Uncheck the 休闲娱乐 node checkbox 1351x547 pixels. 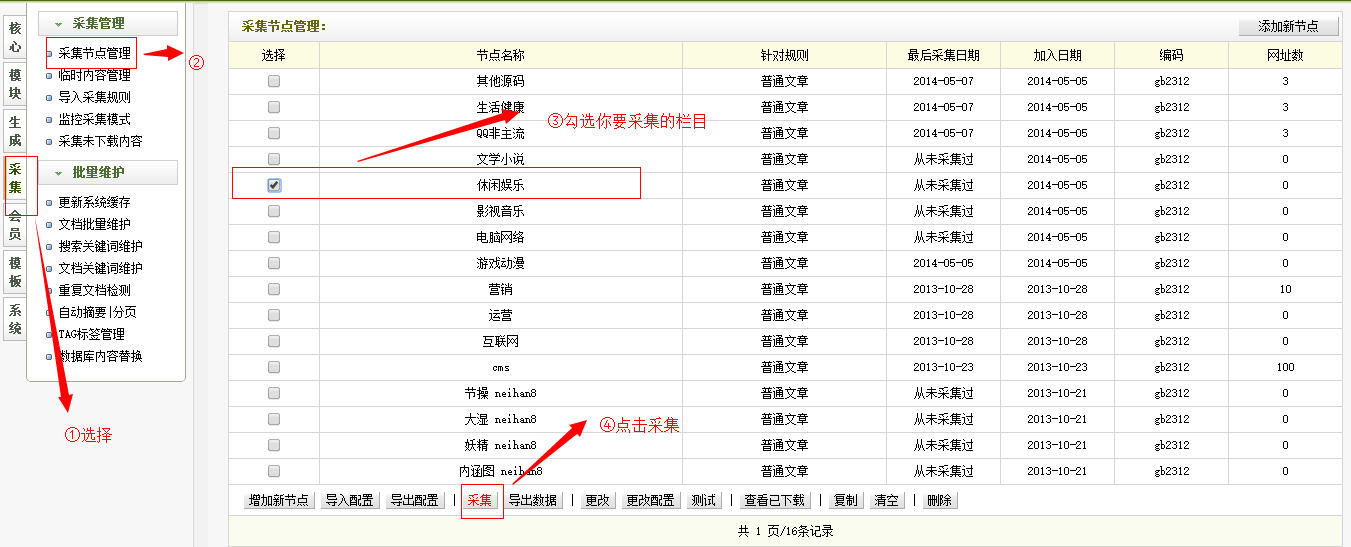[274, 185]
